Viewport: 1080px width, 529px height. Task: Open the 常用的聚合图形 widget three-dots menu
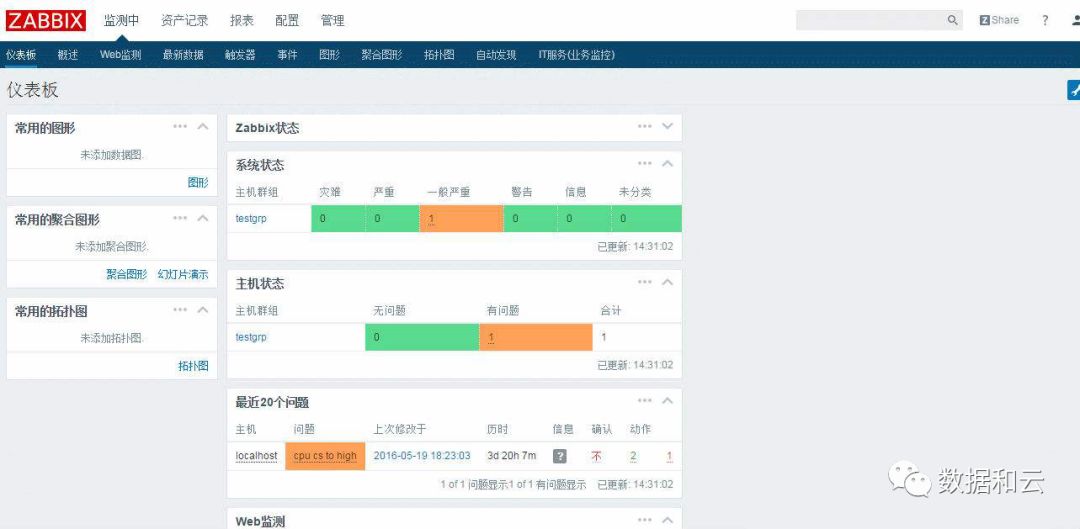click(180, 218)
